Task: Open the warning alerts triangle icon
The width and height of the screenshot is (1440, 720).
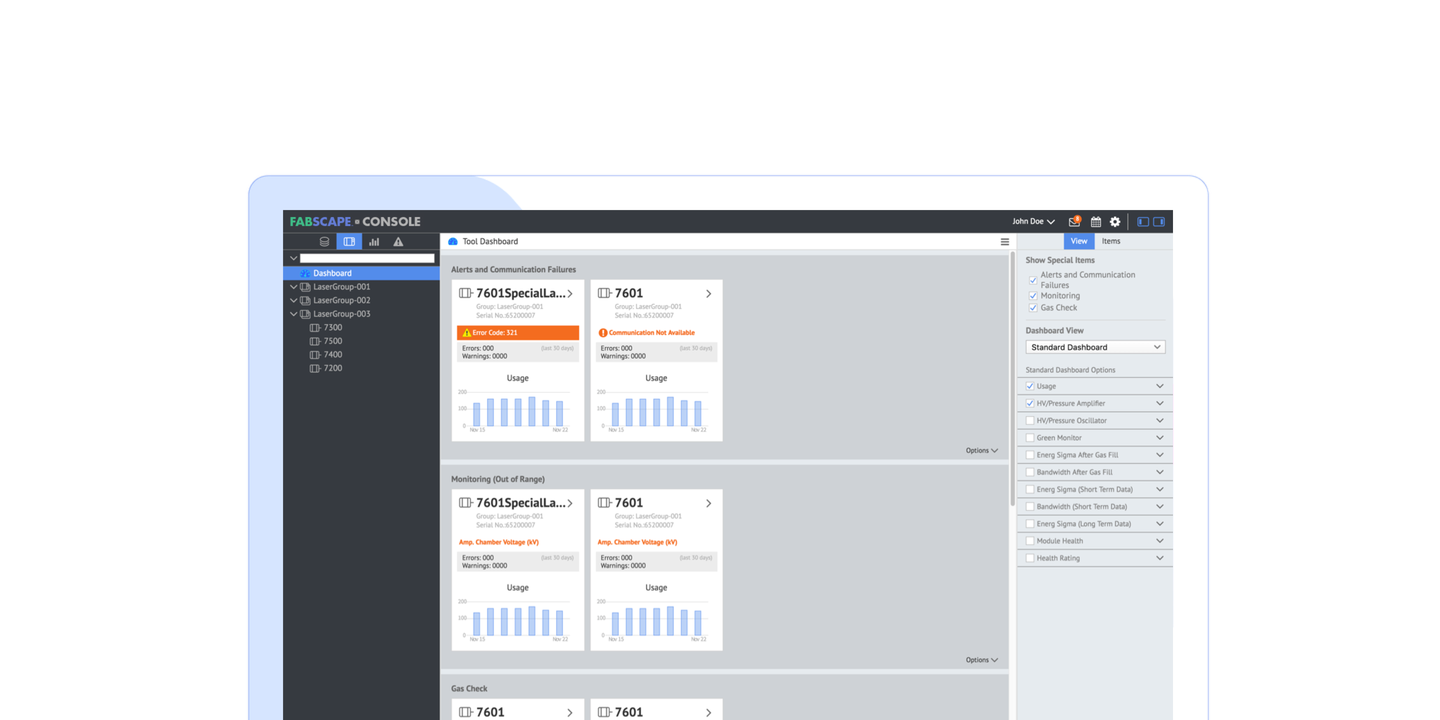Action: pos(398,242)
